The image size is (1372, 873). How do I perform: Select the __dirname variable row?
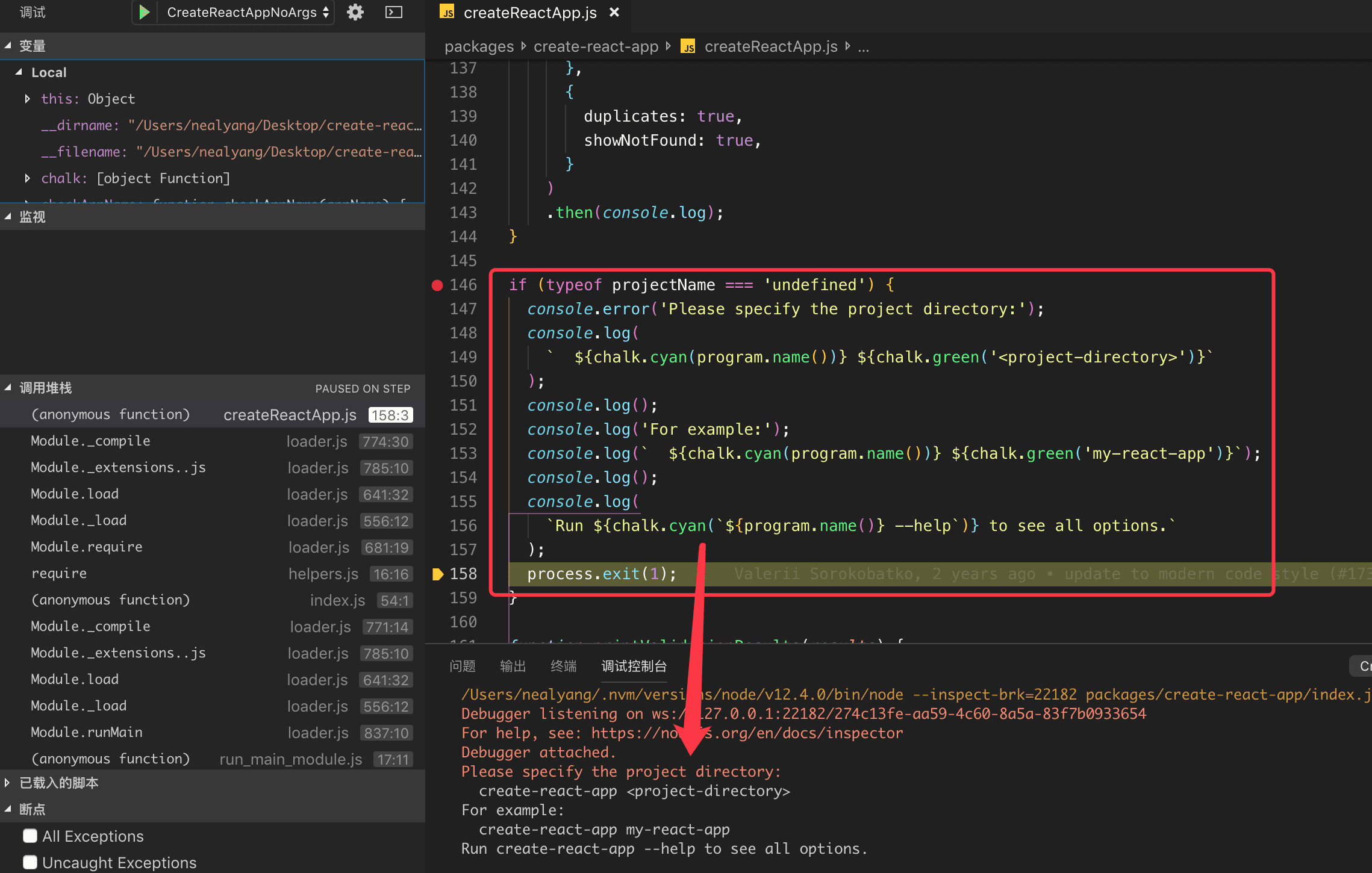click(x=213, y=125)
